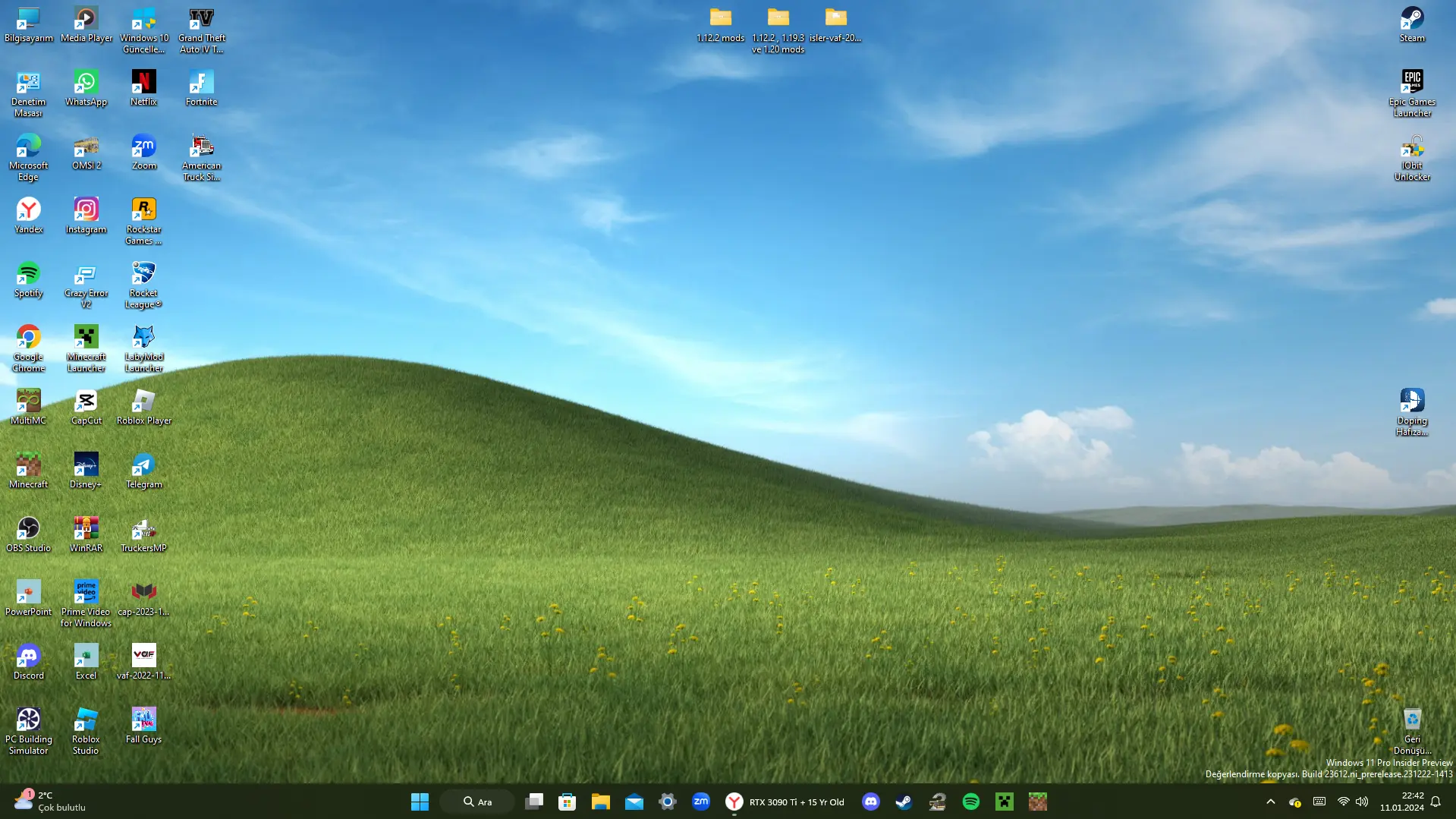Select the Doping Hafıza desktop shortcut
The width and height of the screenshot is (1456, 819).
tap(1412, 413)
